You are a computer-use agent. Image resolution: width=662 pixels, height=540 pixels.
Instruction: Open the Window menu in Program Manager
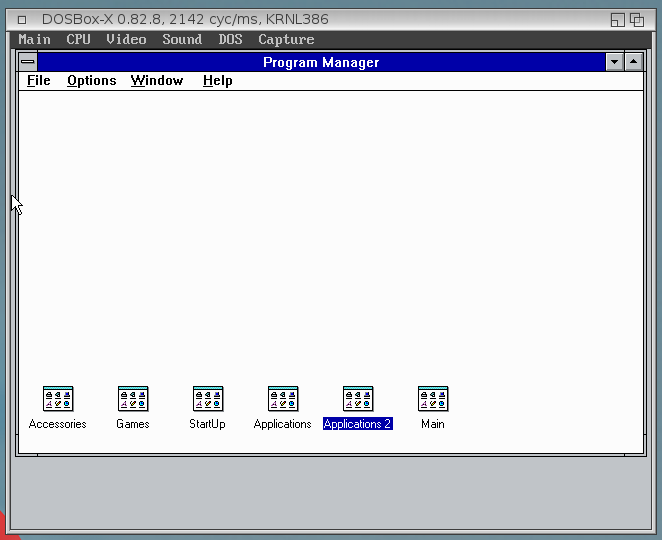tap(157, 81)
